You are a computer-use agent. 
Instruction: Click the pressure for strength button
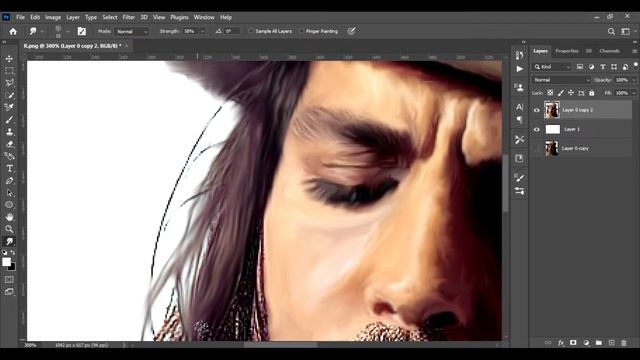351,31
